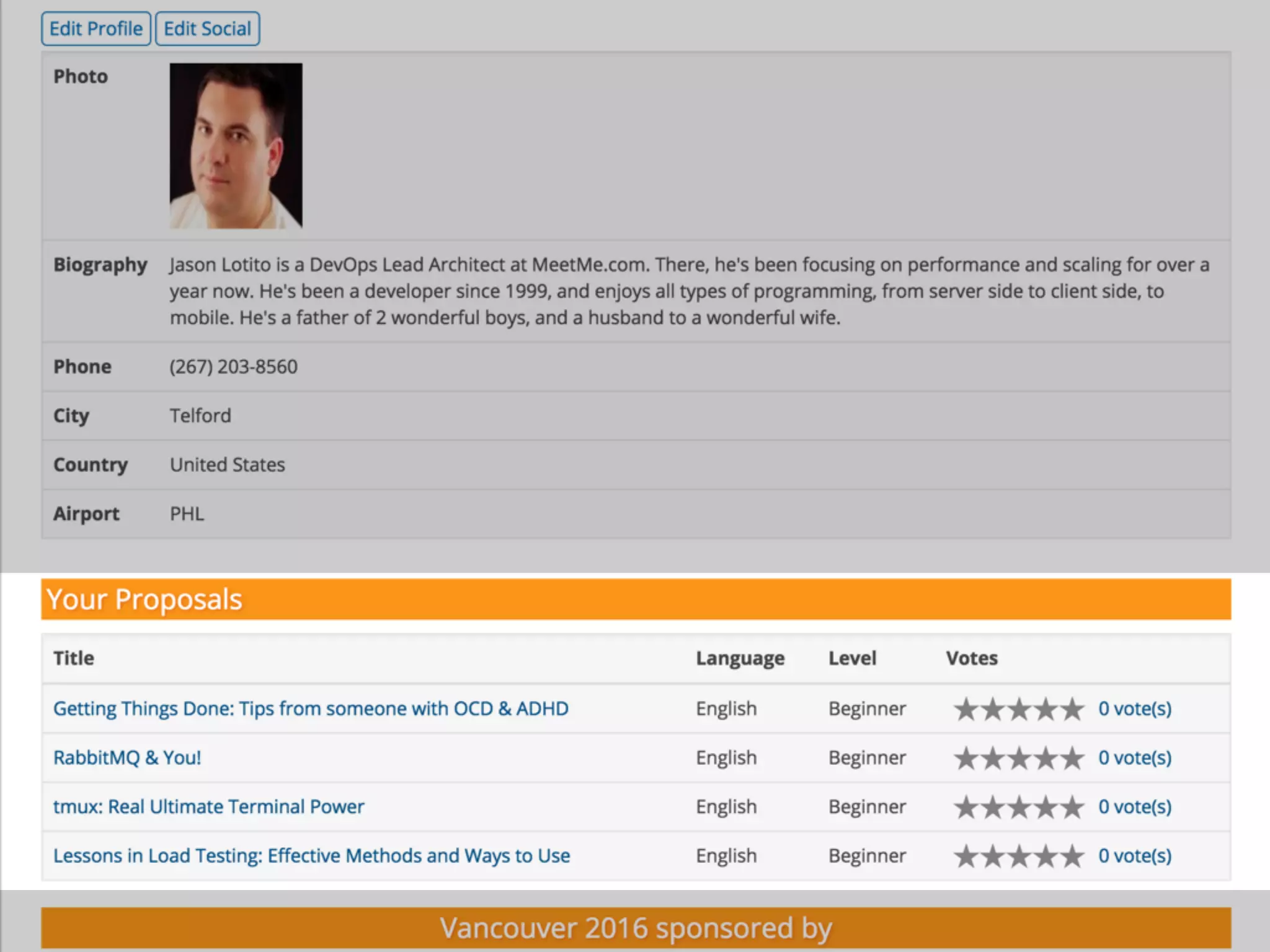Image resolution: width=1270 pixels, height=952 pixels.
Task: Click 0 vote(s) for RabbitMQ & You!
Action: (1135, 757)
